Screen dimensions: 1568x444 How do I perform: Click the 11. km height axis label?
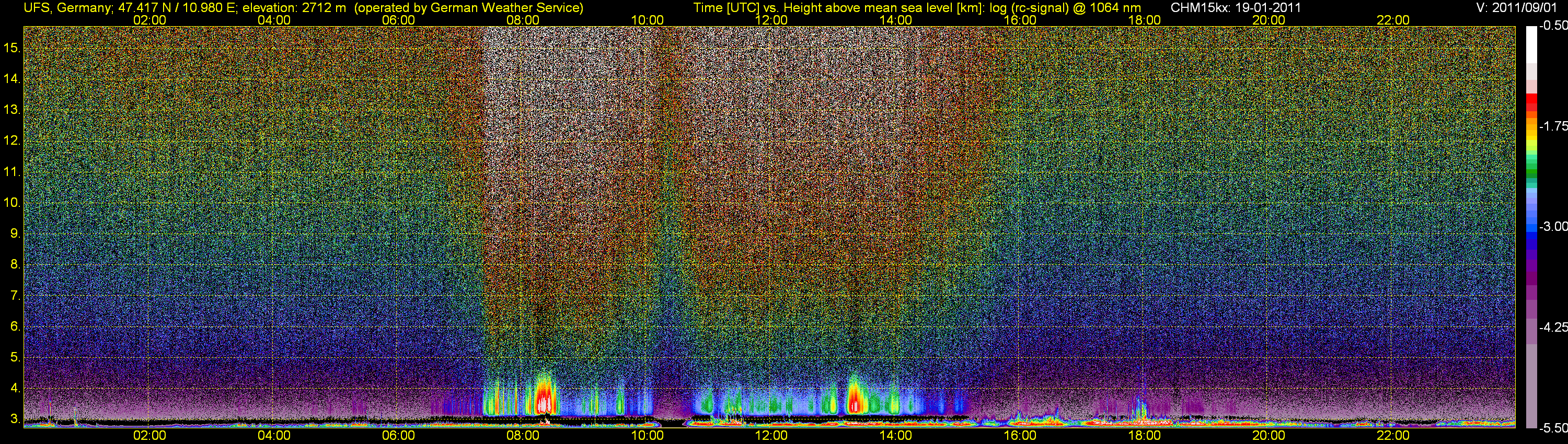pos(11,171)
